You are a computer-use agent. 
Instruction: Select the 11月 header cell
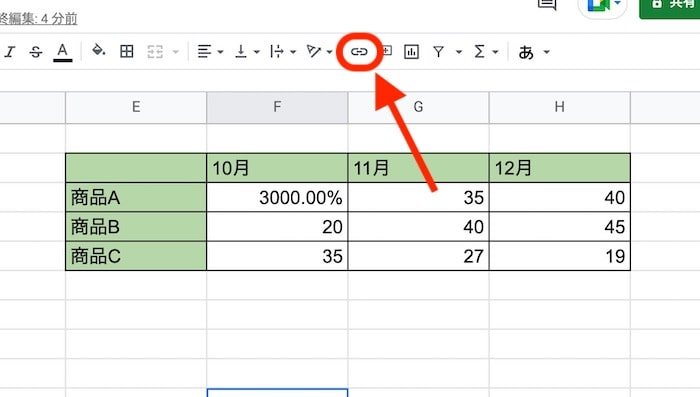point(418,168)
